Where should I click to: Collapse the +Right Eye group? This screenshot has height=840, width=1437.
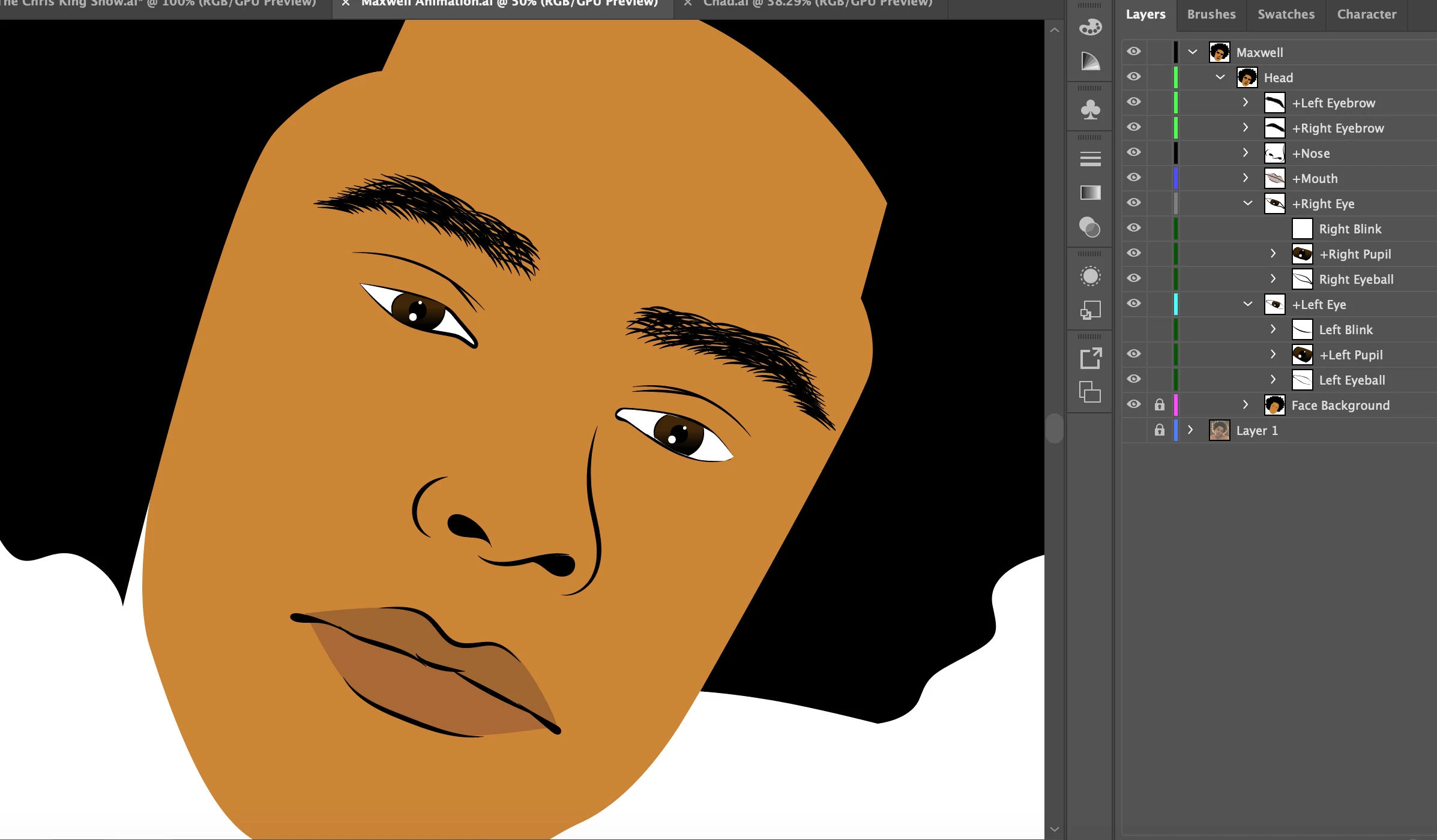[1248, 203]
